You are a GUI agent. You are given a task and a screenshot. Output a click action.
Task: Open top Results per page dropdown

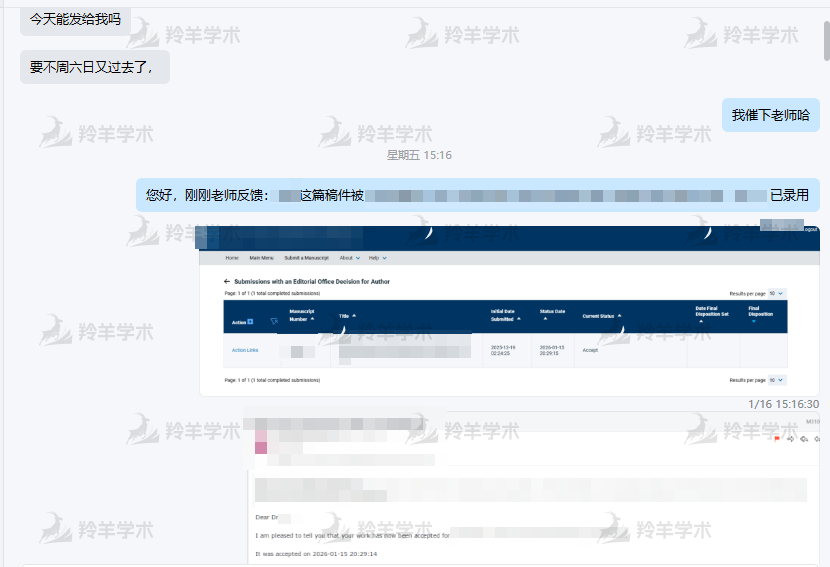pos(777,293)
